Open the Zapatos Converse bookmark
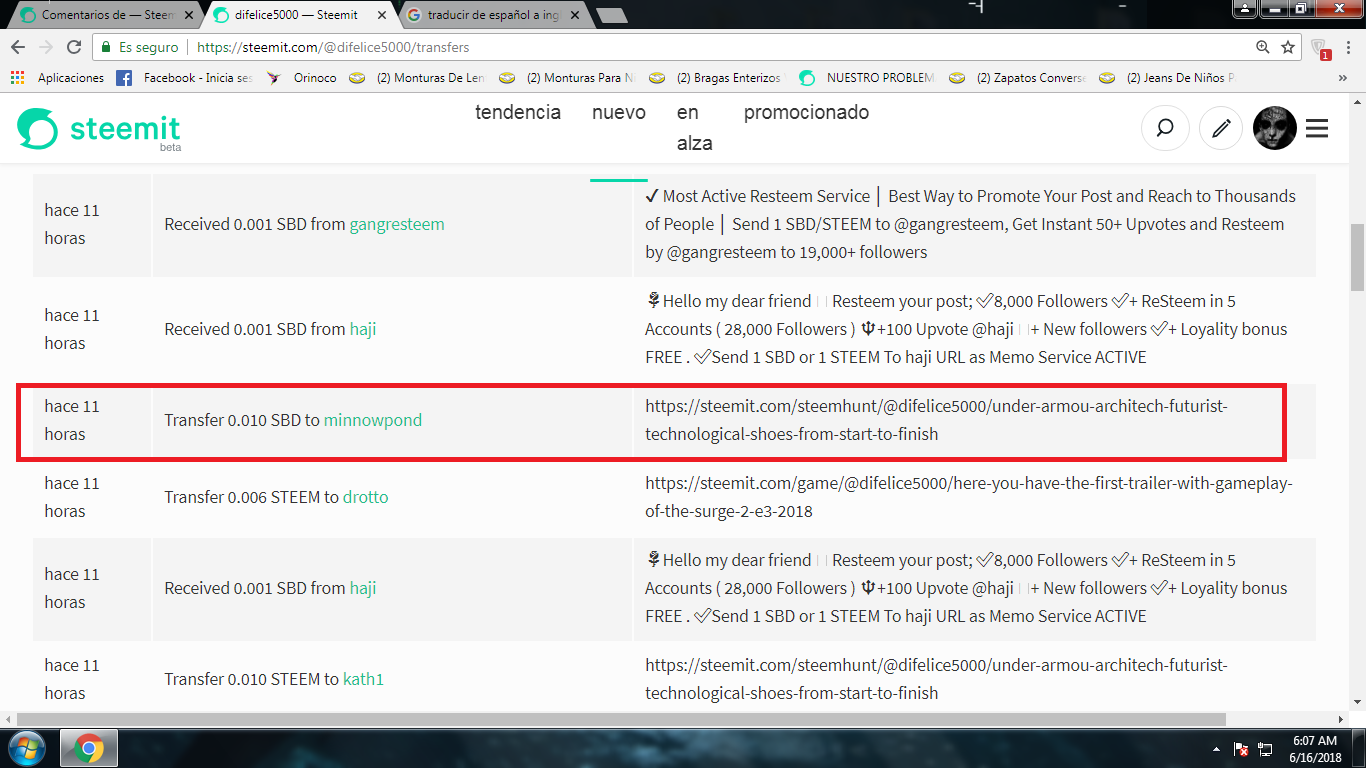Image resolution: width=1366 pixels, height=768 pixels. point(1017,77)
